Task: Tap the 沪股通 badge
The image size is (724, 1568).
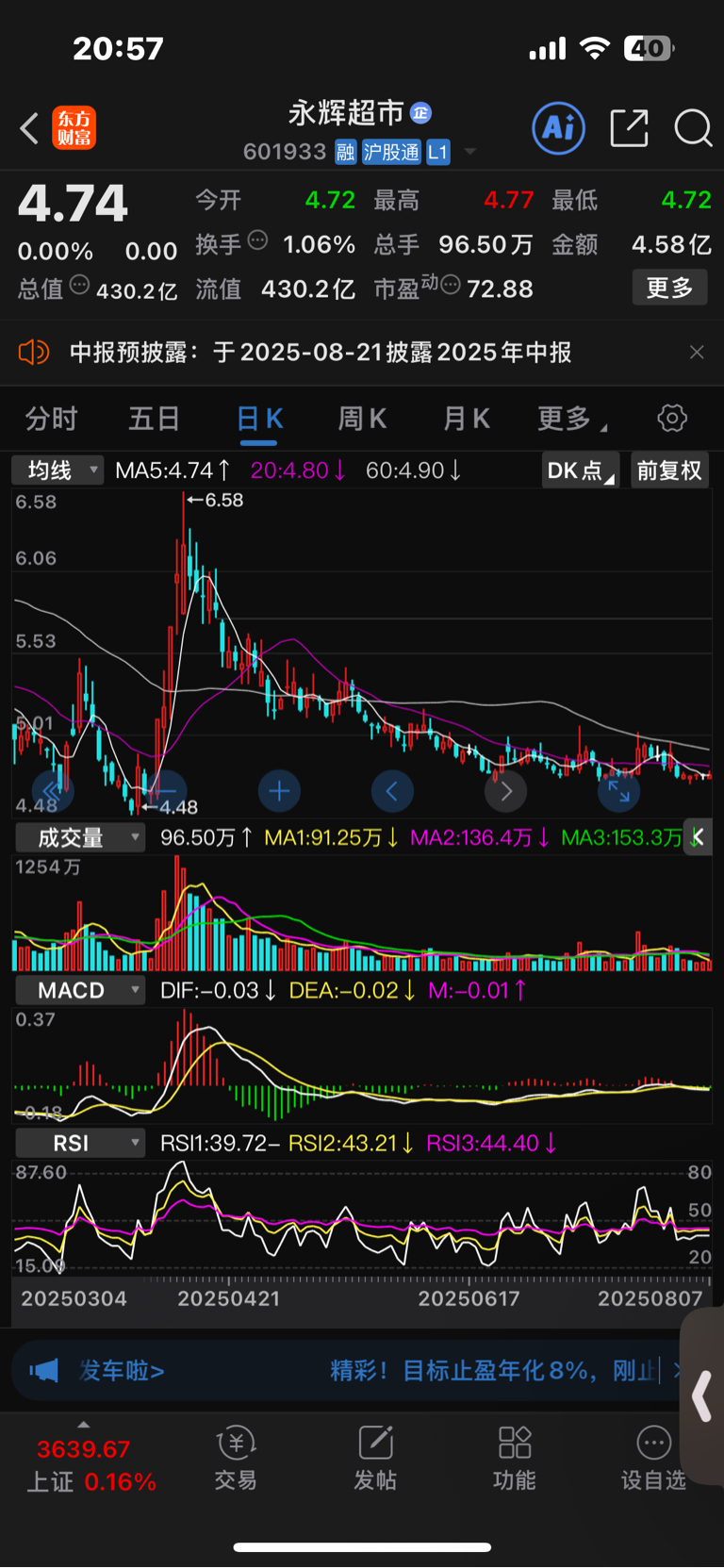Action: coord(391,152)
